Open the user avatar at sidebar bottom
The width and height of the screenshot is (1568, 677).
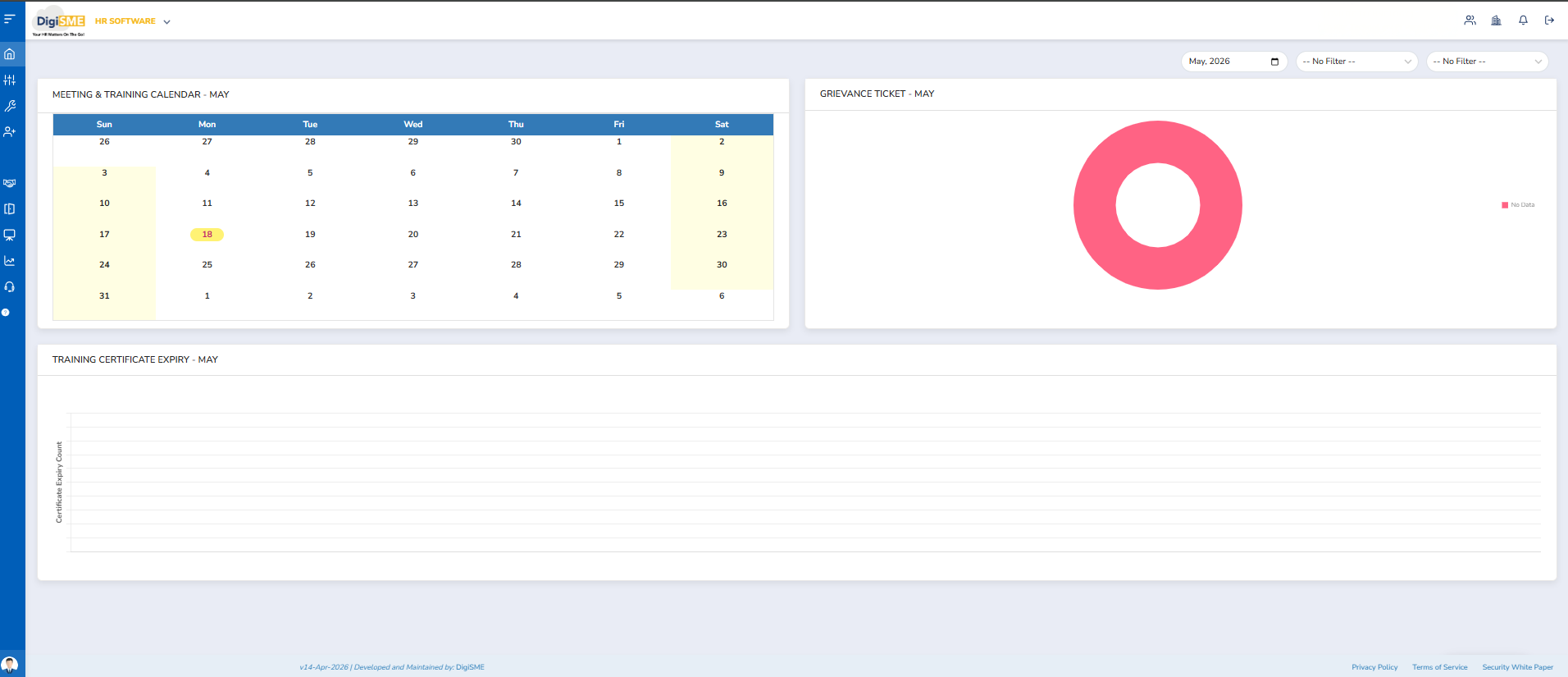click(10, 665)
